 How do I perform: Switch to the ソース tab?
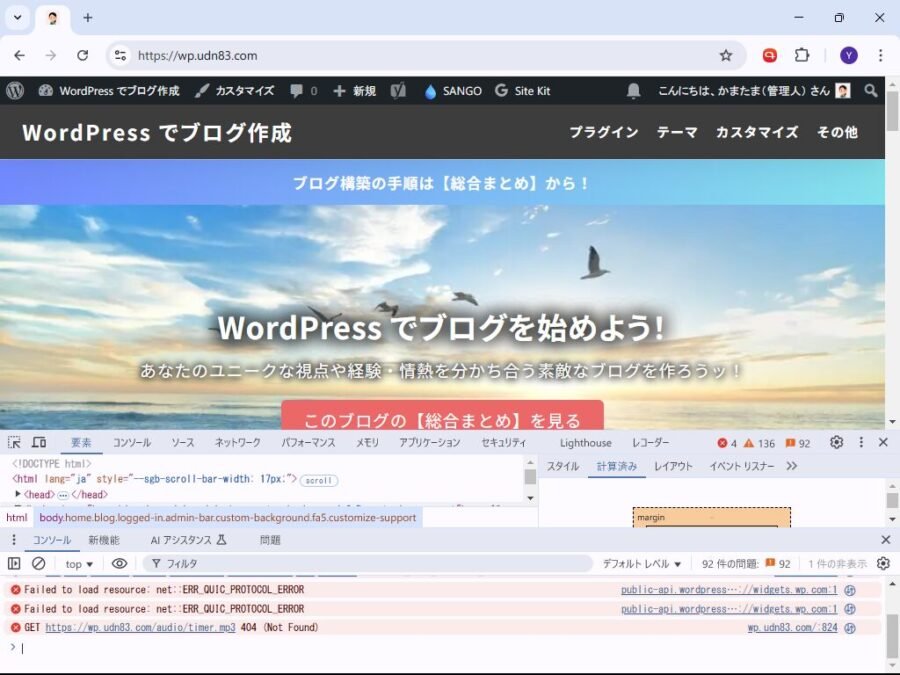pyautogui.click(x=183, y=443)
